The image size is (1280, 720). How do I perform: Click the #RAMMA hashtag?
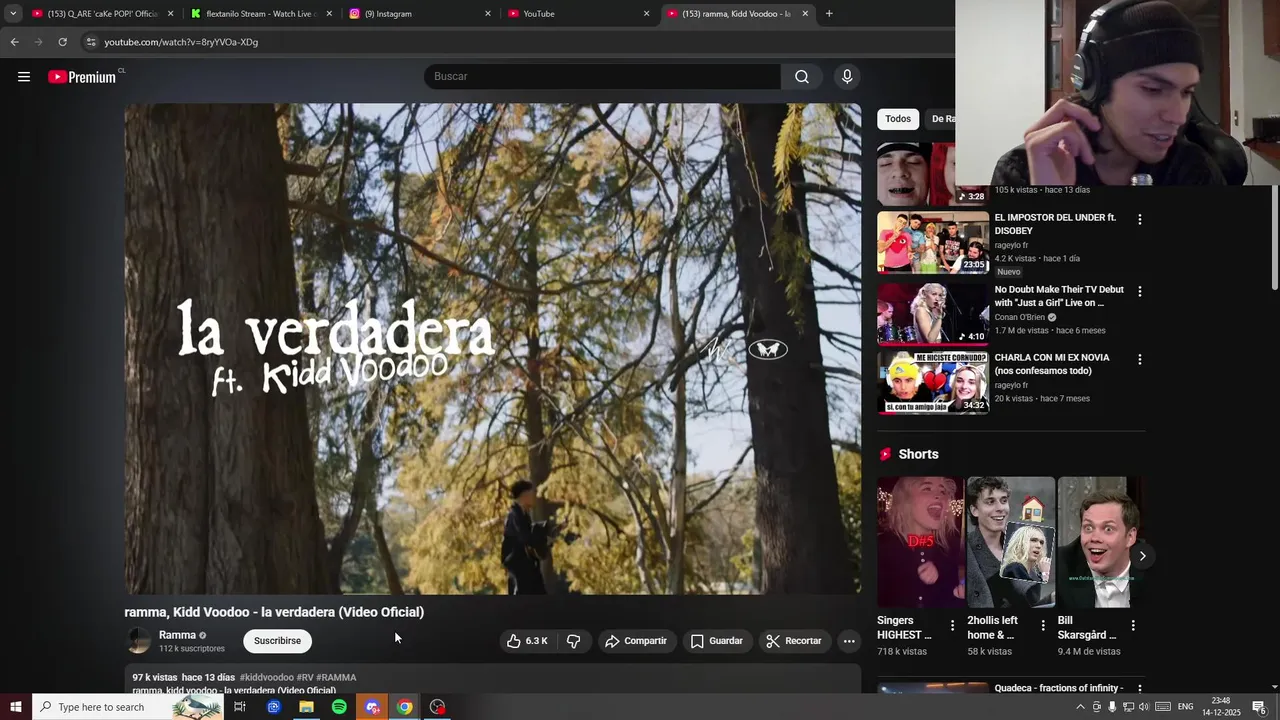pyautogui.click(x=336, y=678)
